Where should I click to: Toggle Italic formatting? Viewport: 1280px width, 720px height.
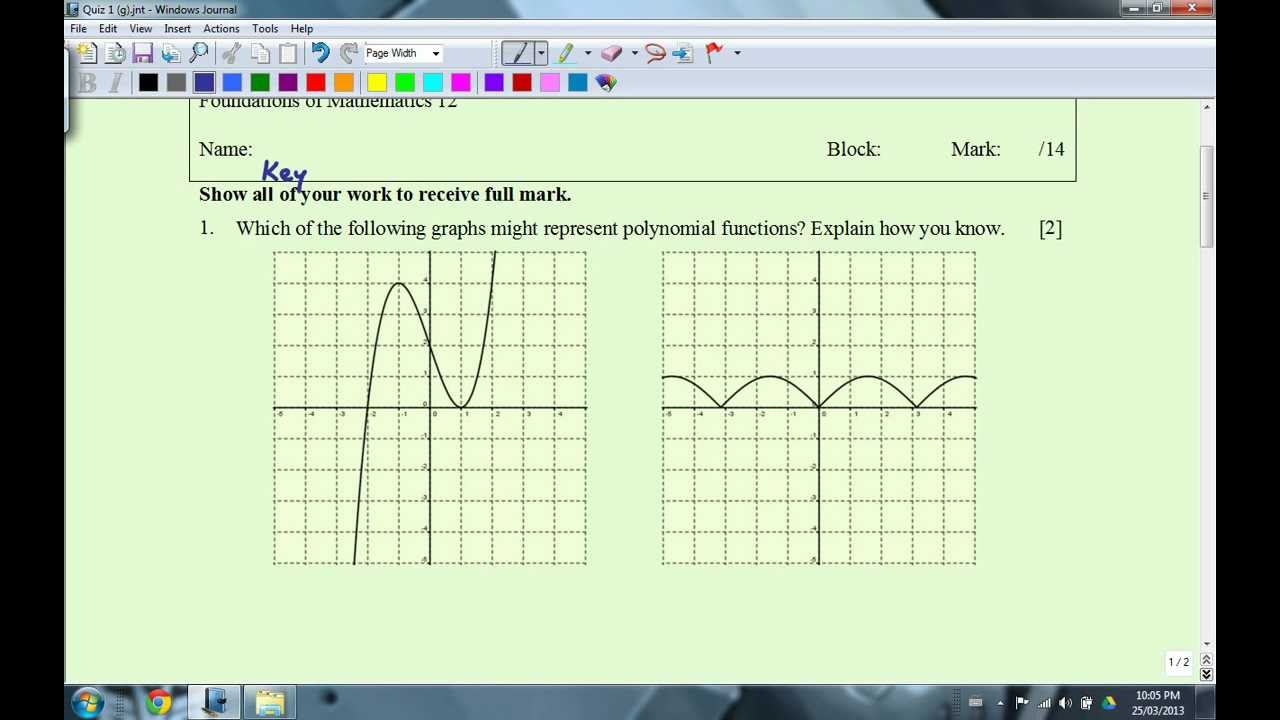click(115, 83)
